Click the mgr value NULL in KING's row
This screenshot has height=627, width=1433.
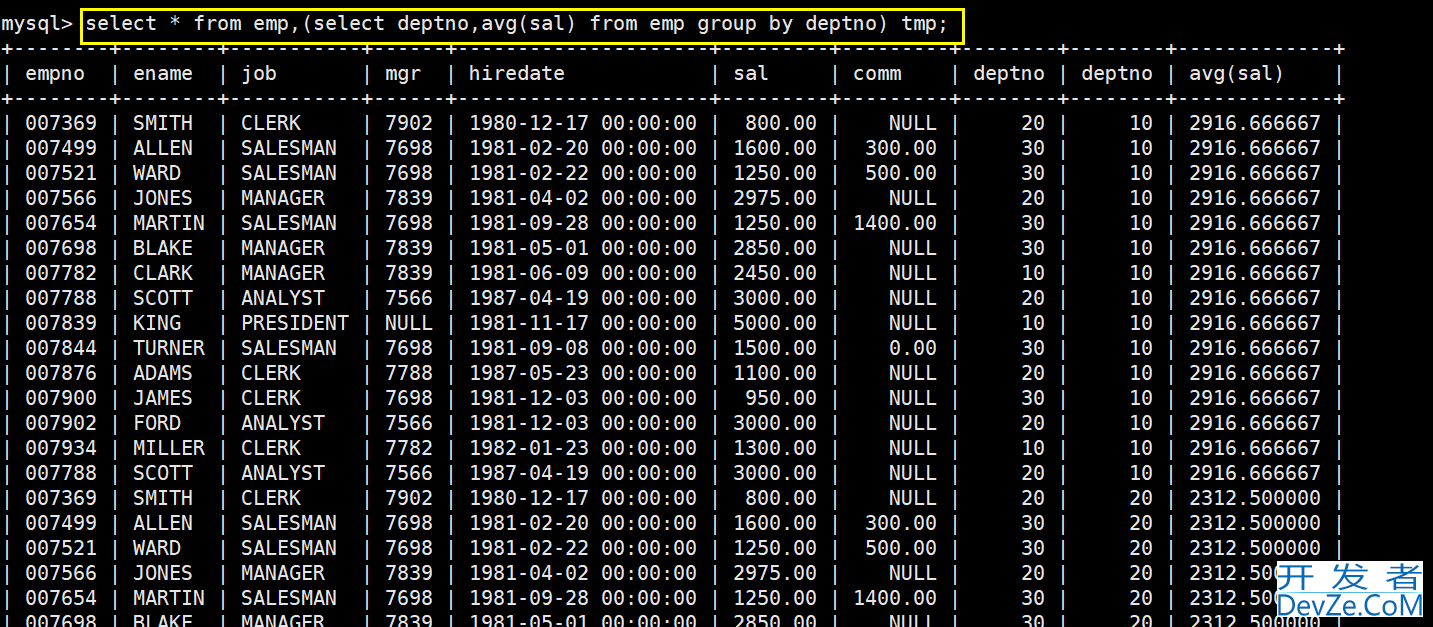click(x=409, y=323)
